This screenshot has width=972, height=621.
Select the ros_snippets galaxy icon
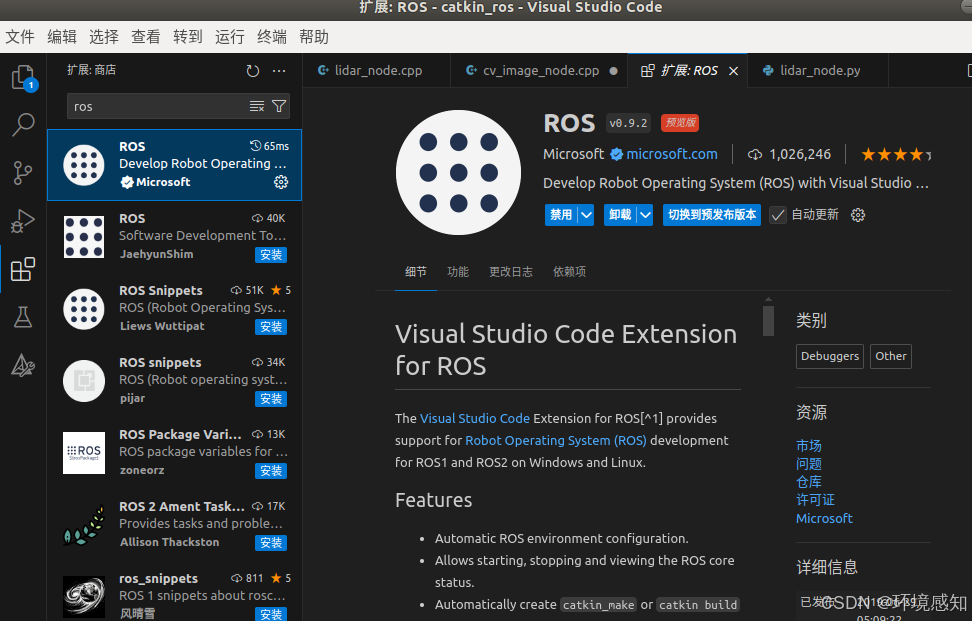[x=84, y=597]
